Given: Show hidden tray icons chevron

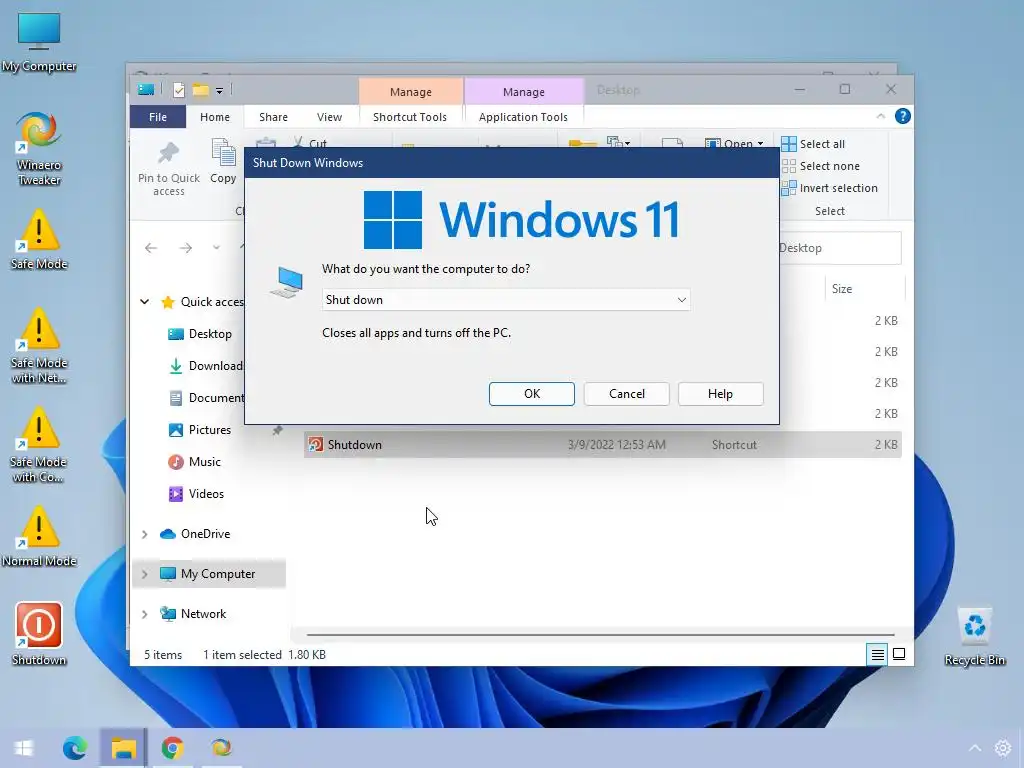Looking at the screenshot, I should pos(975,748).
